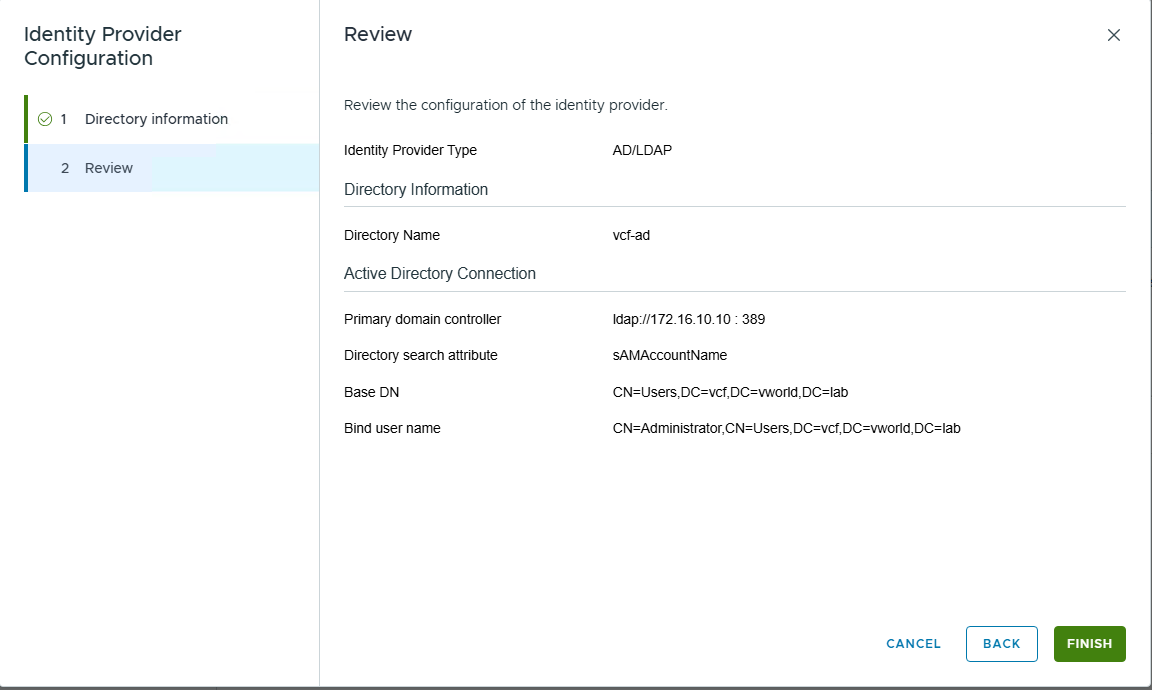The width and height of the screenshot is (1152, 690).
Task: Click the CN=Administrator bind user name value
Action: (786, 428)
